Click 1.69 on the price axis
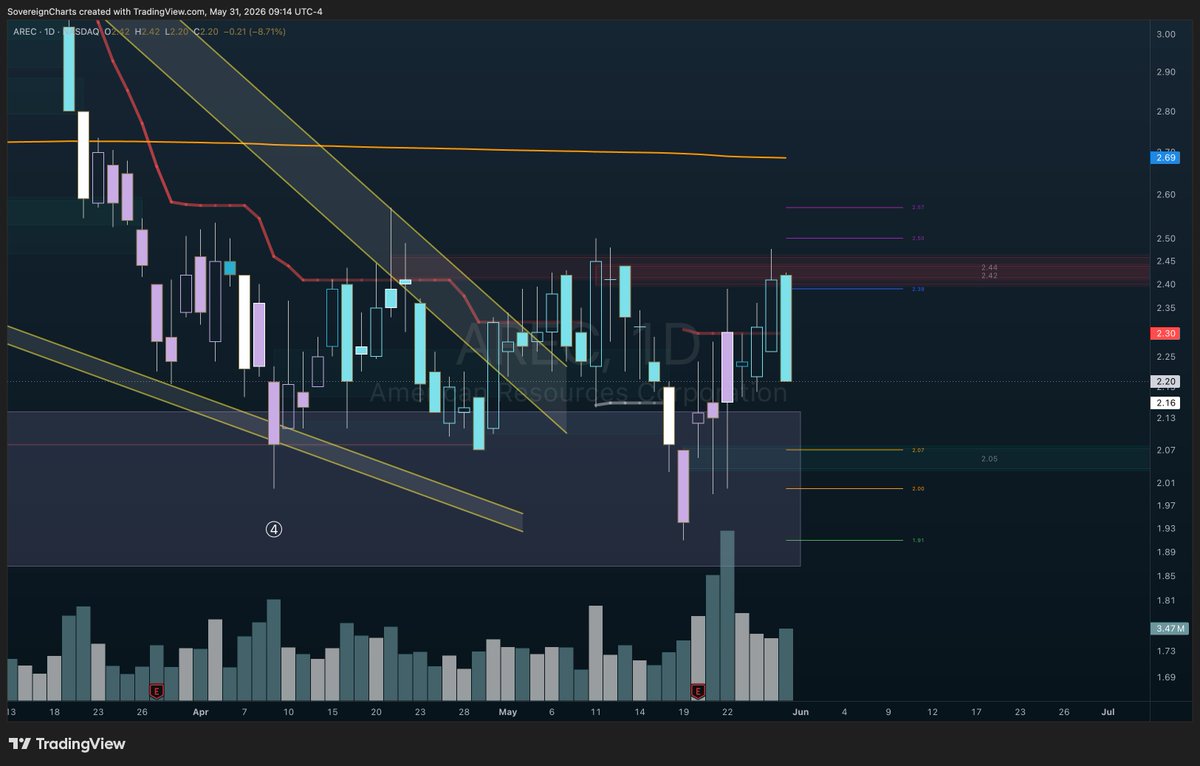Image resolution: width=1200 pixels, height=766 pixels. point(1166,677)
